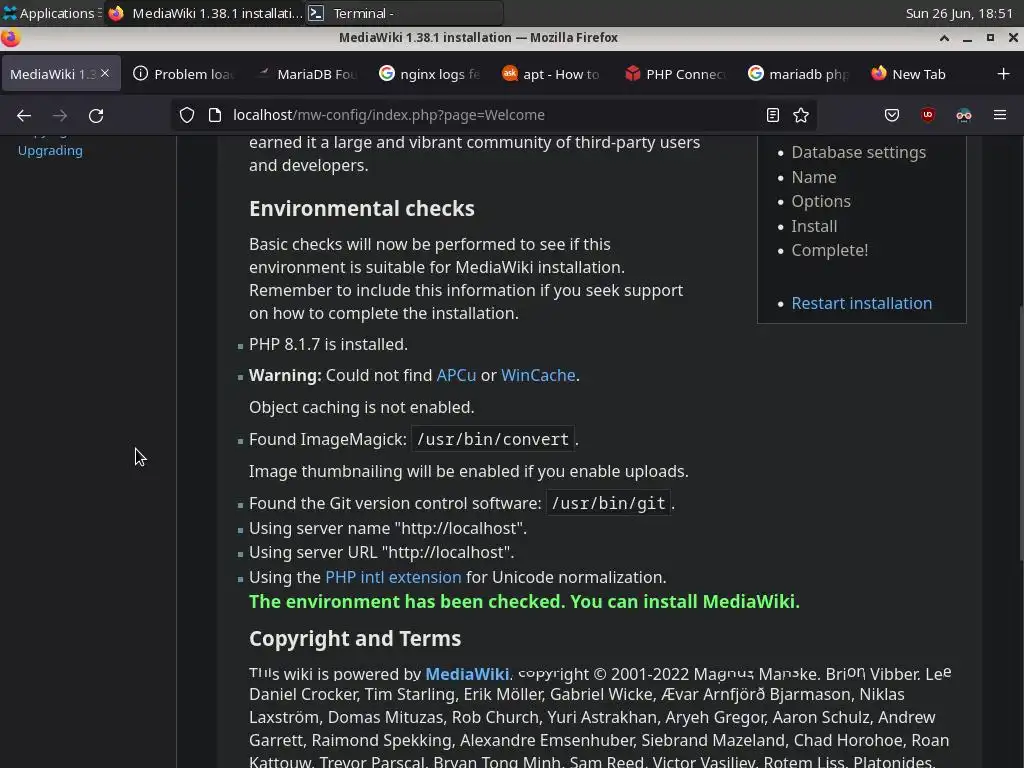
Task: Click the forward navigation arrow
Action: coord(59,116)
